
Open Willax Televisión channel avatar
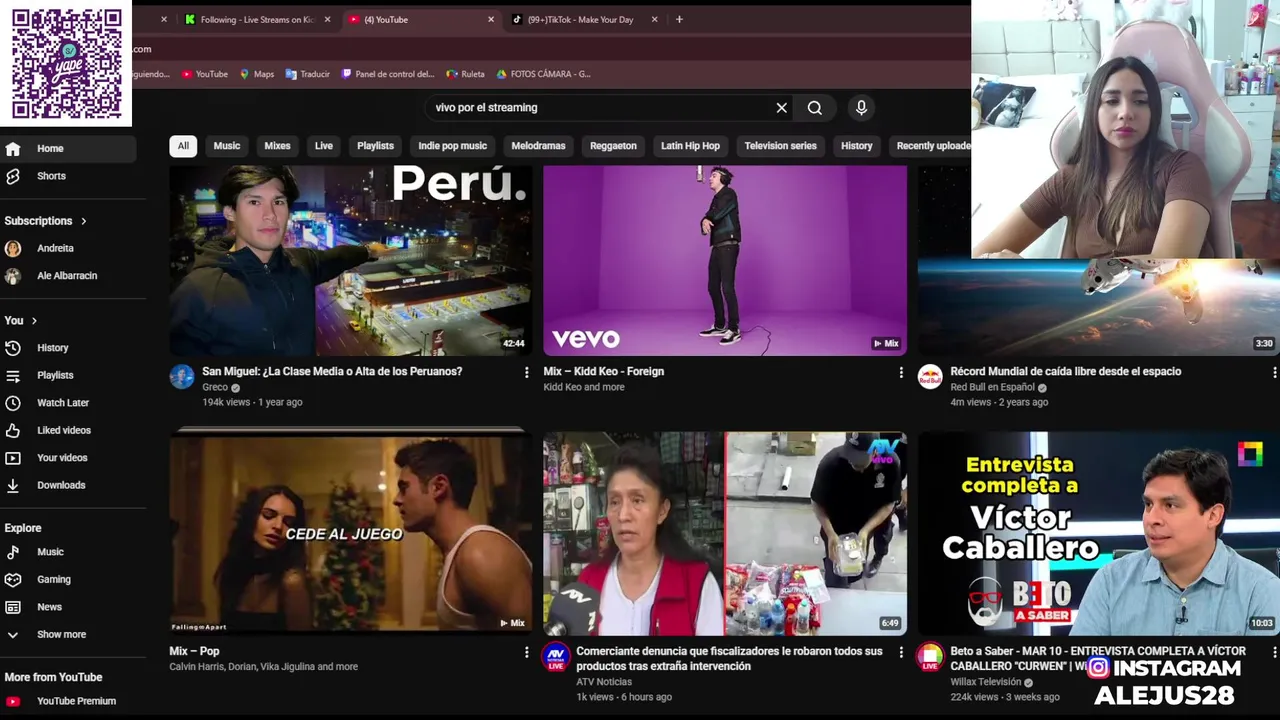coord(930,657)
